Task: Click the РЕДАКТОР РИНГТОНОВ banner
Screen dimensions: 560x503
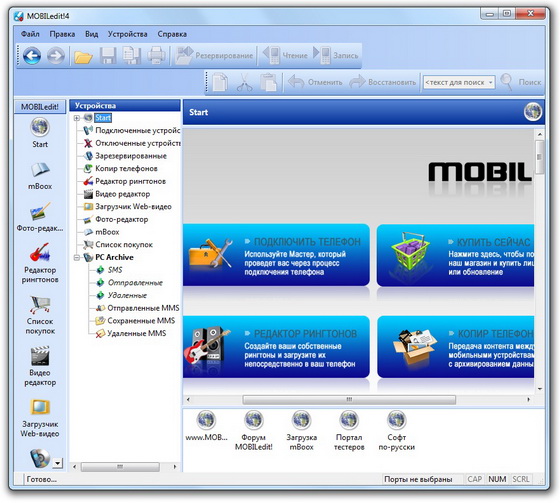Action: point(276,347)
